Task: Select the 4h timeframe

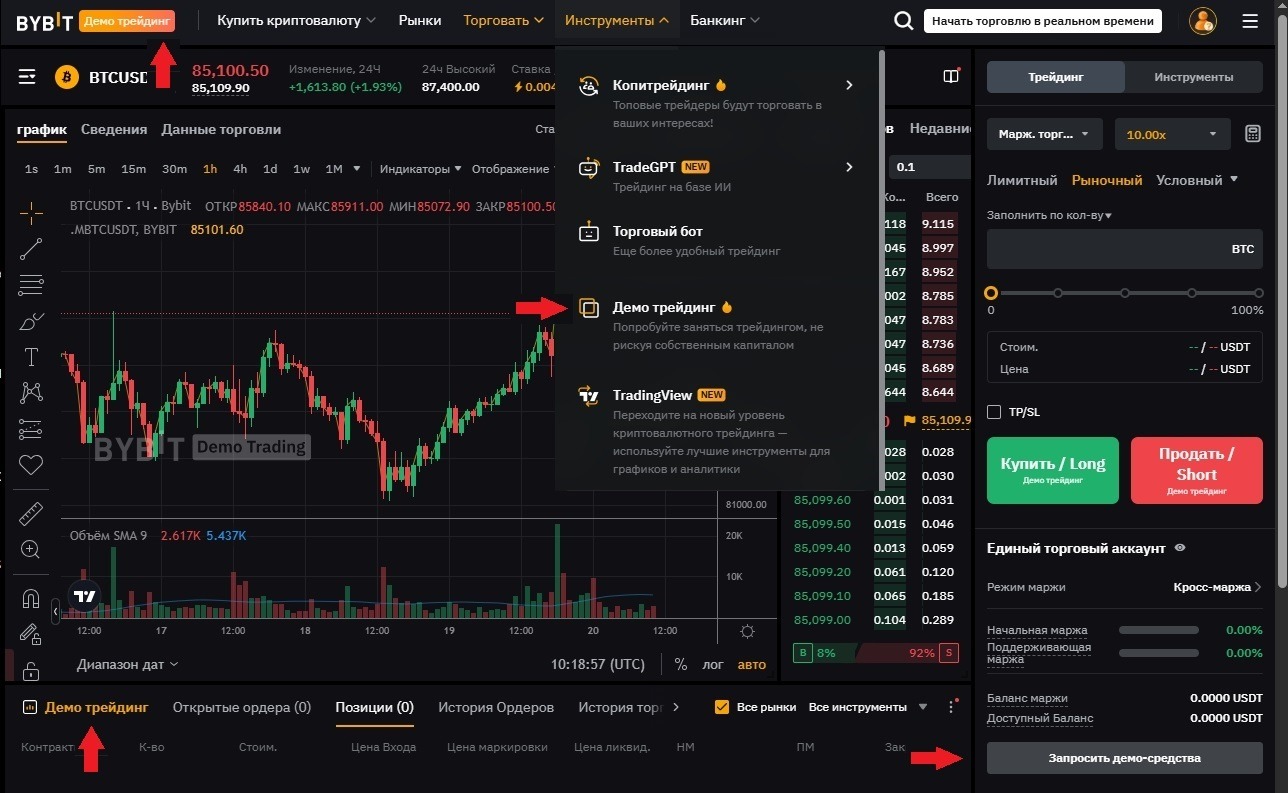Action: 240,169
